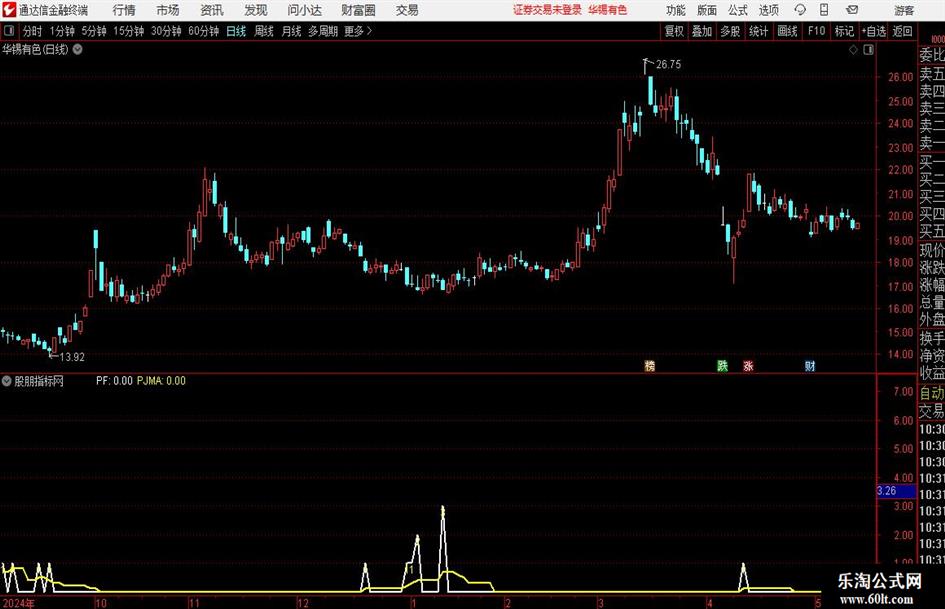Expand the 华锡有色(日线) title dropdown
Image resolution: width=945 pixels, height=609 pixels.
pos(78,49)
